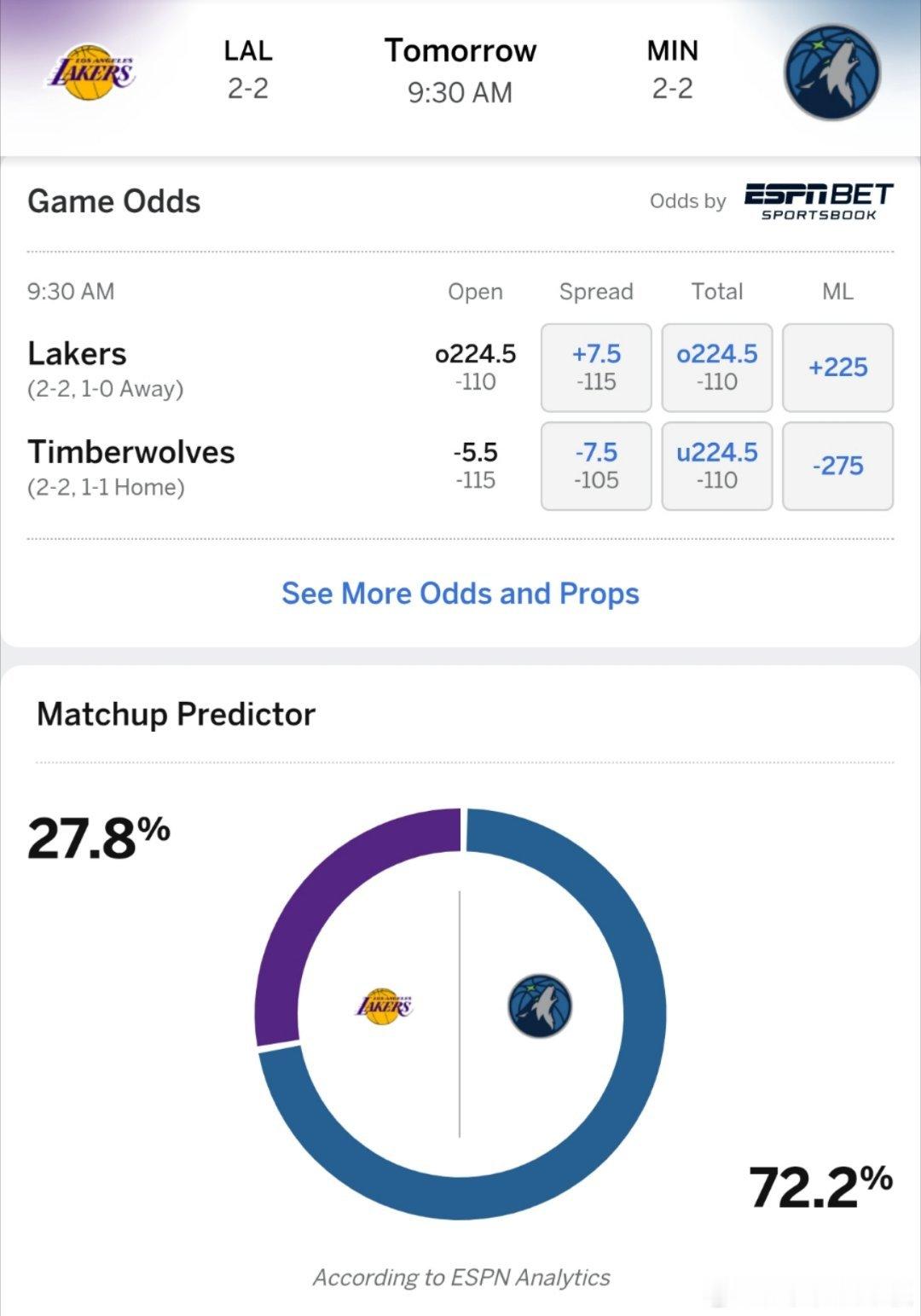921x1316 pixels.
Task: Select the Timberwolves -7.5 spread odds
Action: pyautogui.click(x=595, y=466)
